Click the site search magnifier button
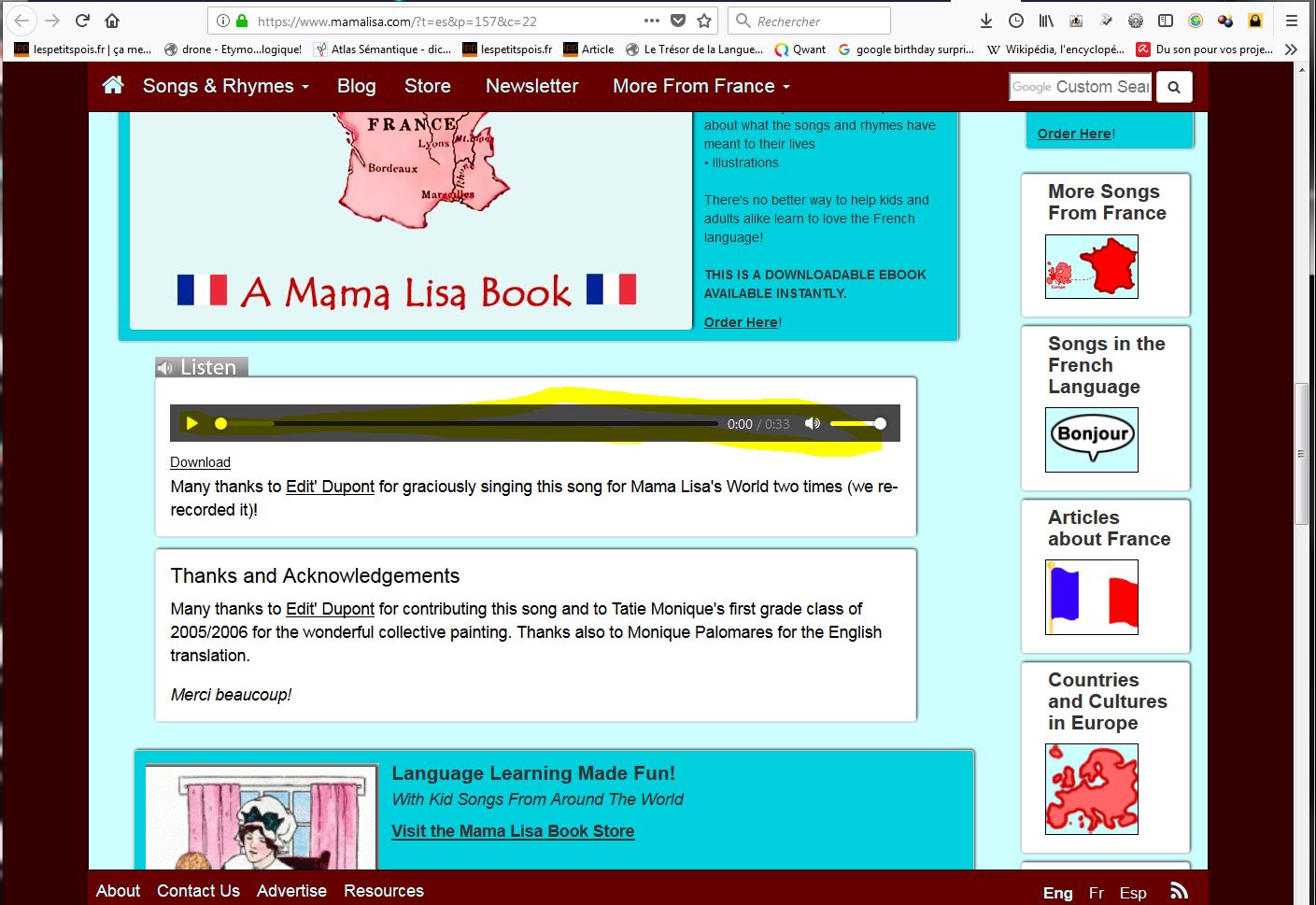 (1174, 87)
